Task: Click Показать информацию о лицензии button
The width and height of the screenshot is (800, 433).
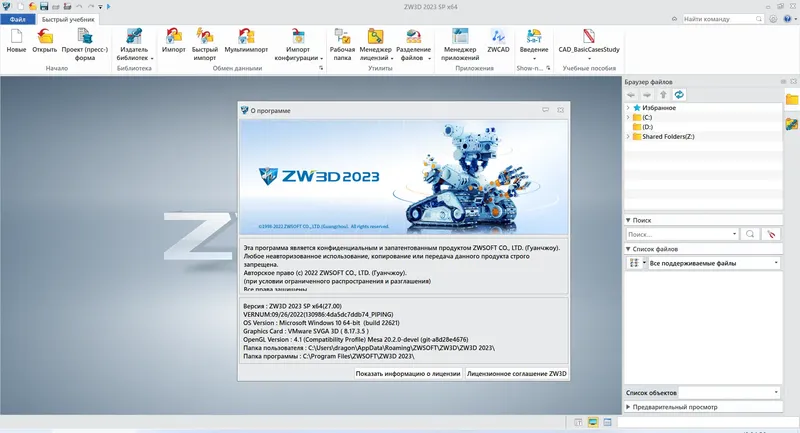Action: pos(408,373)
